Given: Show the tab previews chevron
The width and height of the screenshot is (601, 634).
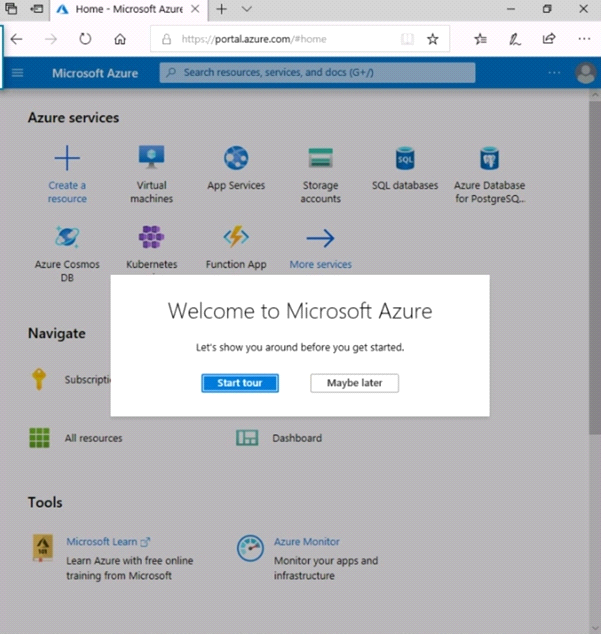Looking at the screenshot, I should 247,9.
